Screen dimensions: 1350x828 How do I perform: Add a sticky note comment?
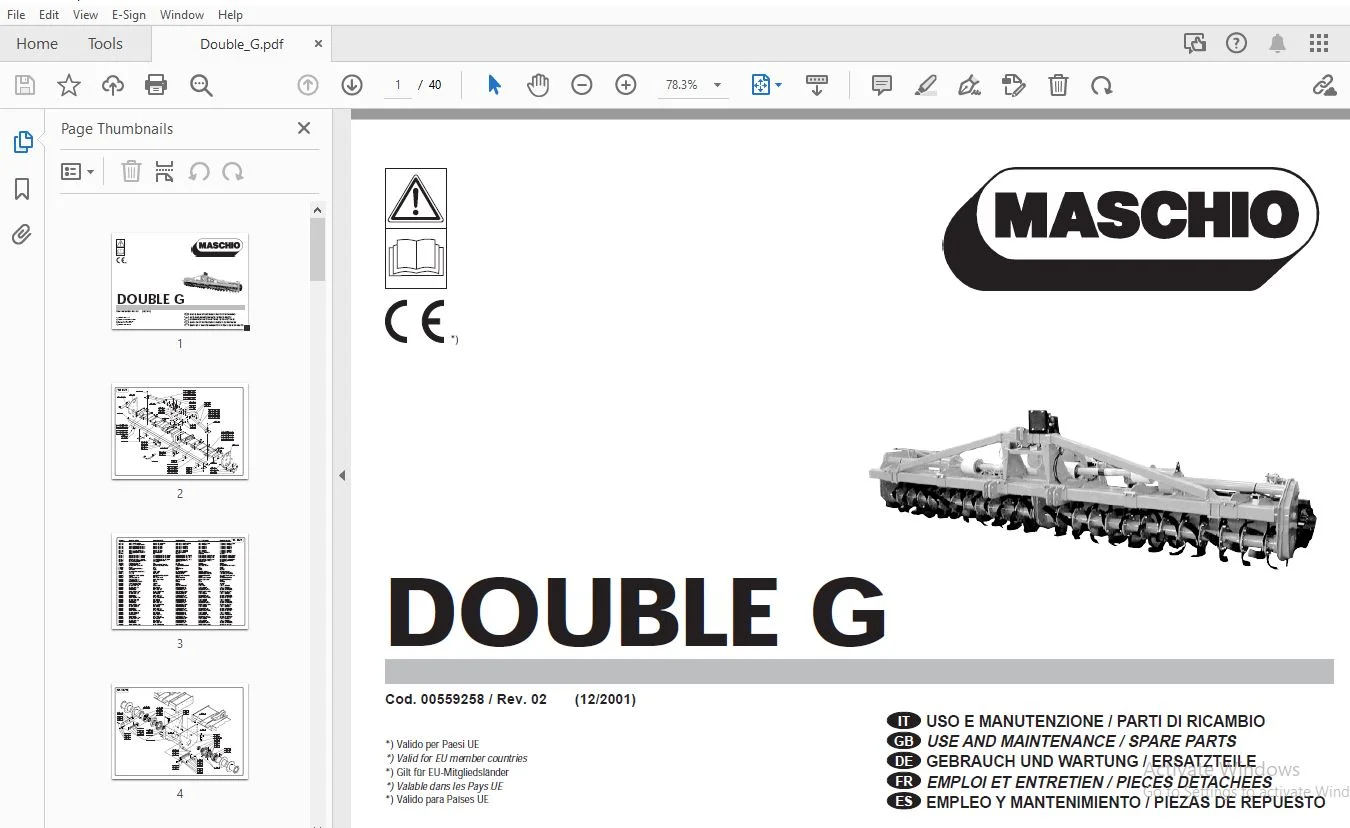pyautogui.click(x=882, y=85)
